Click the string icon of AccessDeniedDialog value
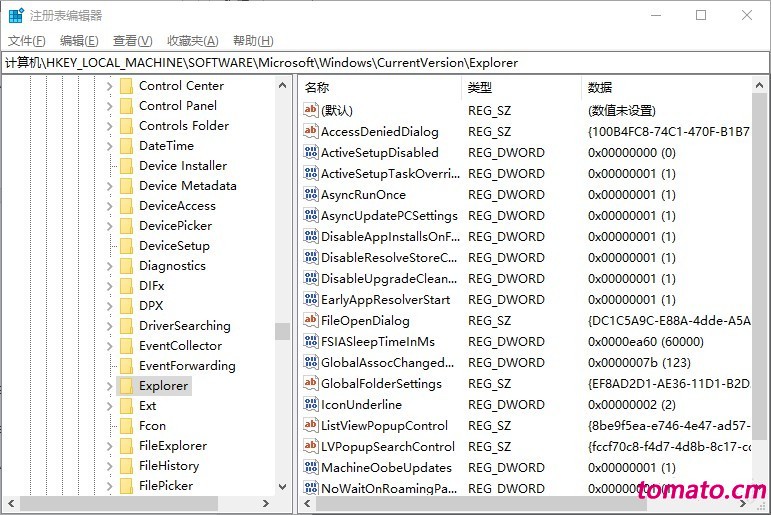Screen dimensions: 771x515 310,131
